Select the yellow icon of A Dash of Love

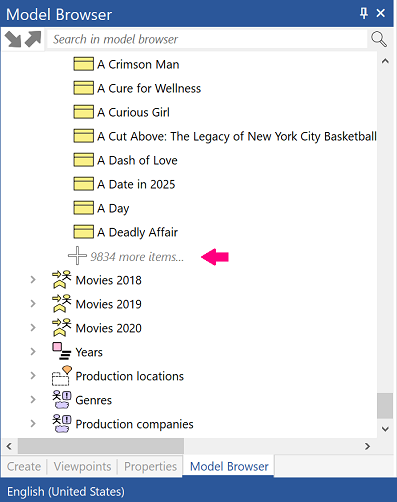(83, 160)
